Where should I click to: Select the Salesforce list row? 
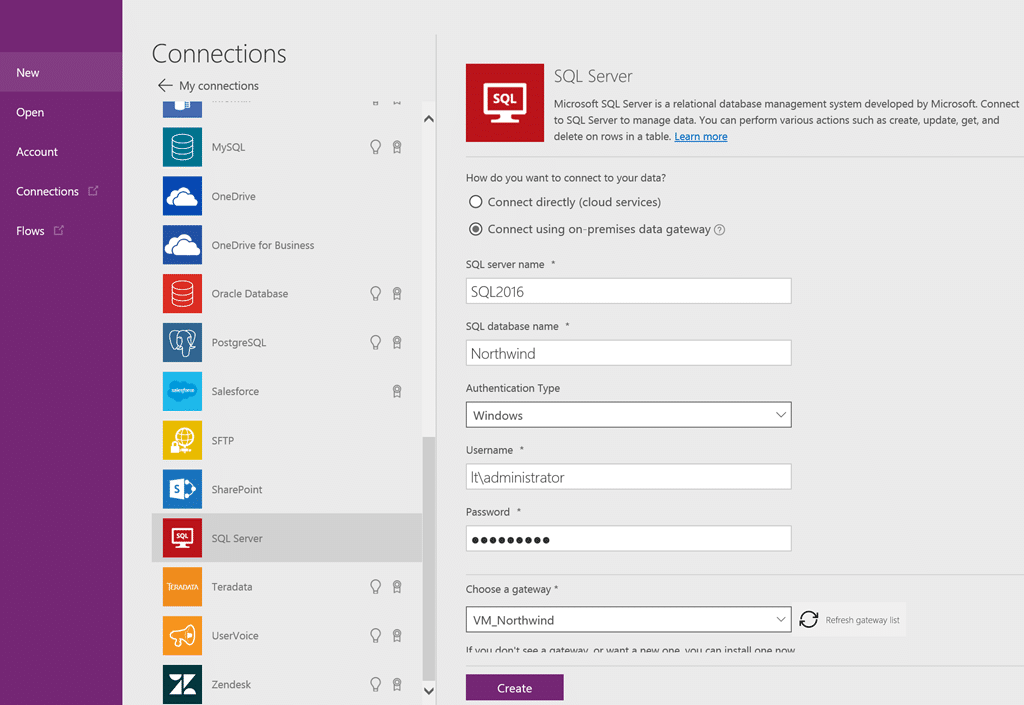(x=287, y=391)
